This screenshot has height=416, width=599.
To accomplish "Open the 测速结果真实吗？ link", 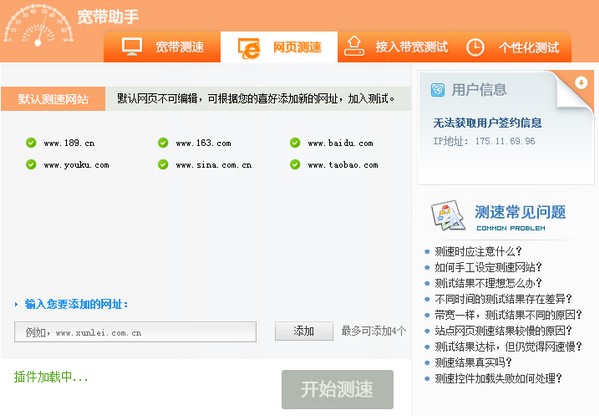I will click(473, 362).
